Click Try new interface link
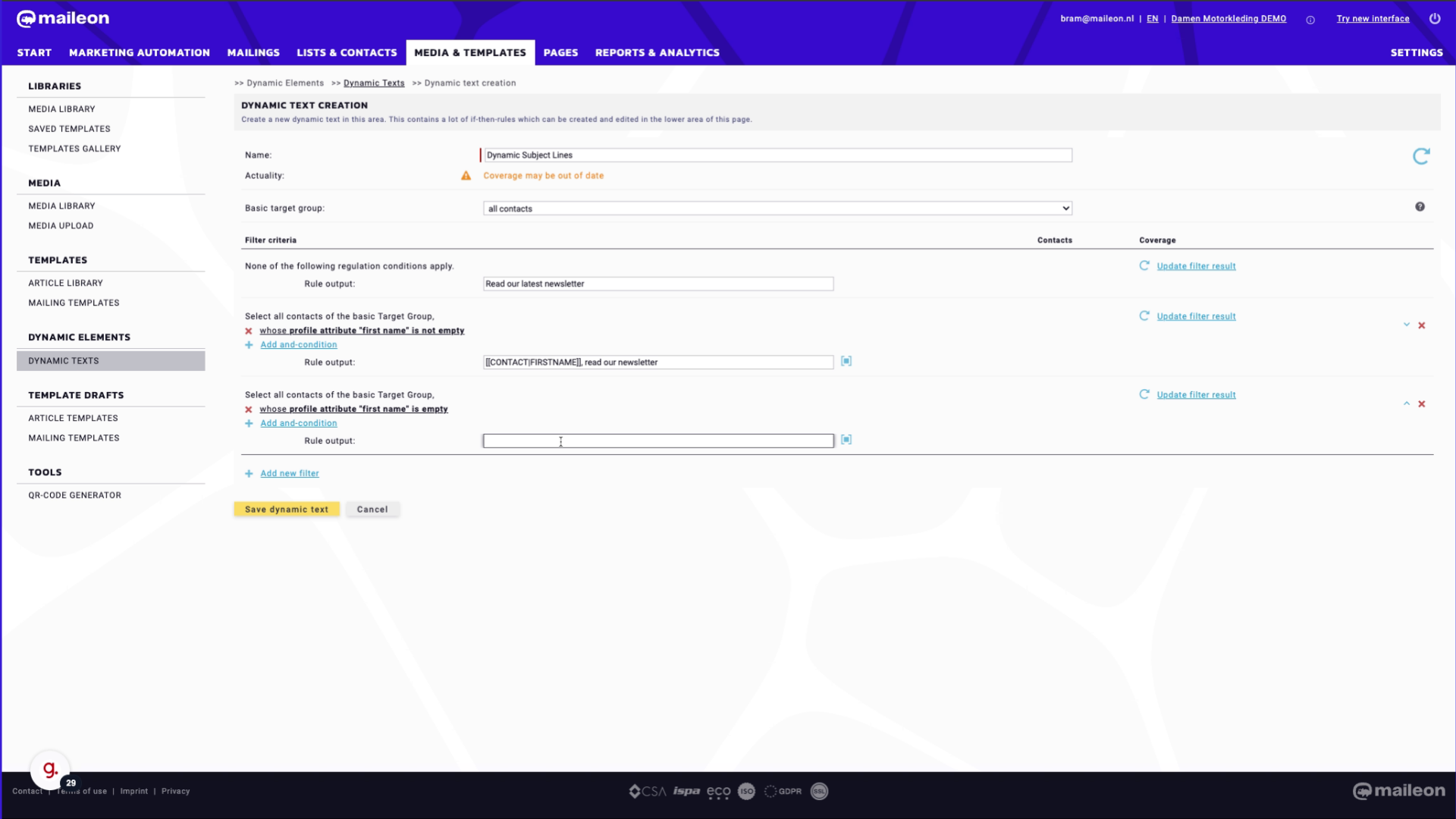Screen dimensions: 1456x819 [x=1373, y=19]
